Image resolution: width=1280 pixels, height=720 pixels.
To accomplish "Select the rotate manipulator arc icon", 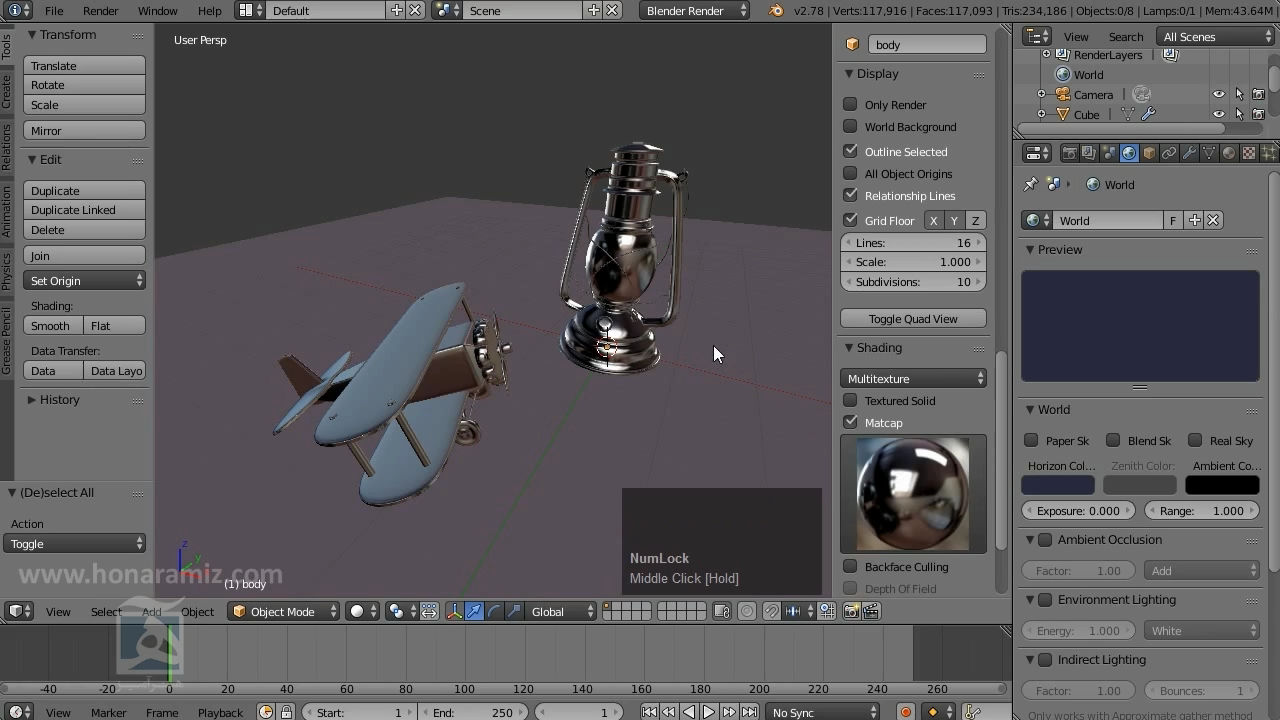I will [494, 611].
